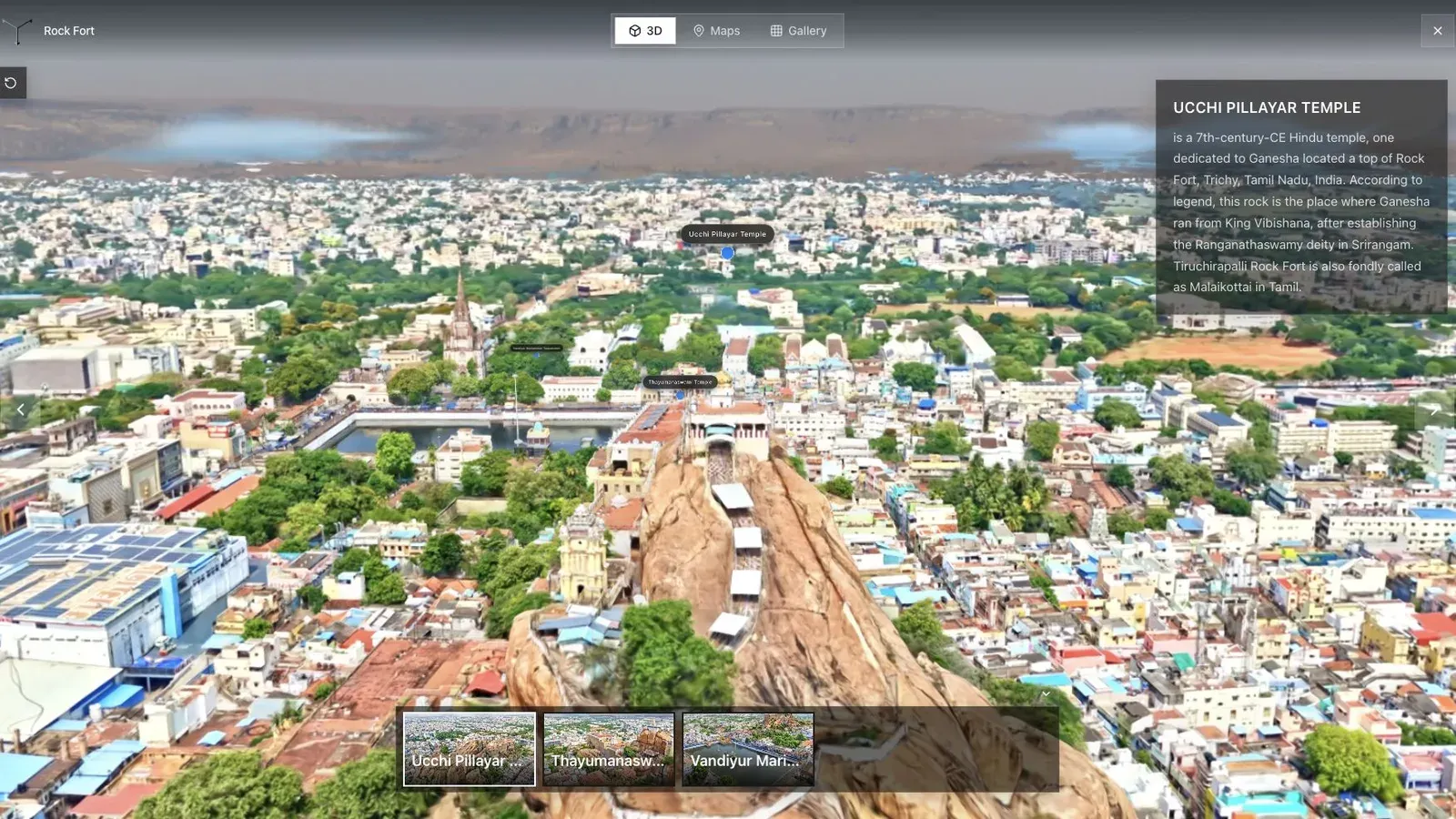Collapse the thumbnail strip with chevron

click(x=1046, y=694)
